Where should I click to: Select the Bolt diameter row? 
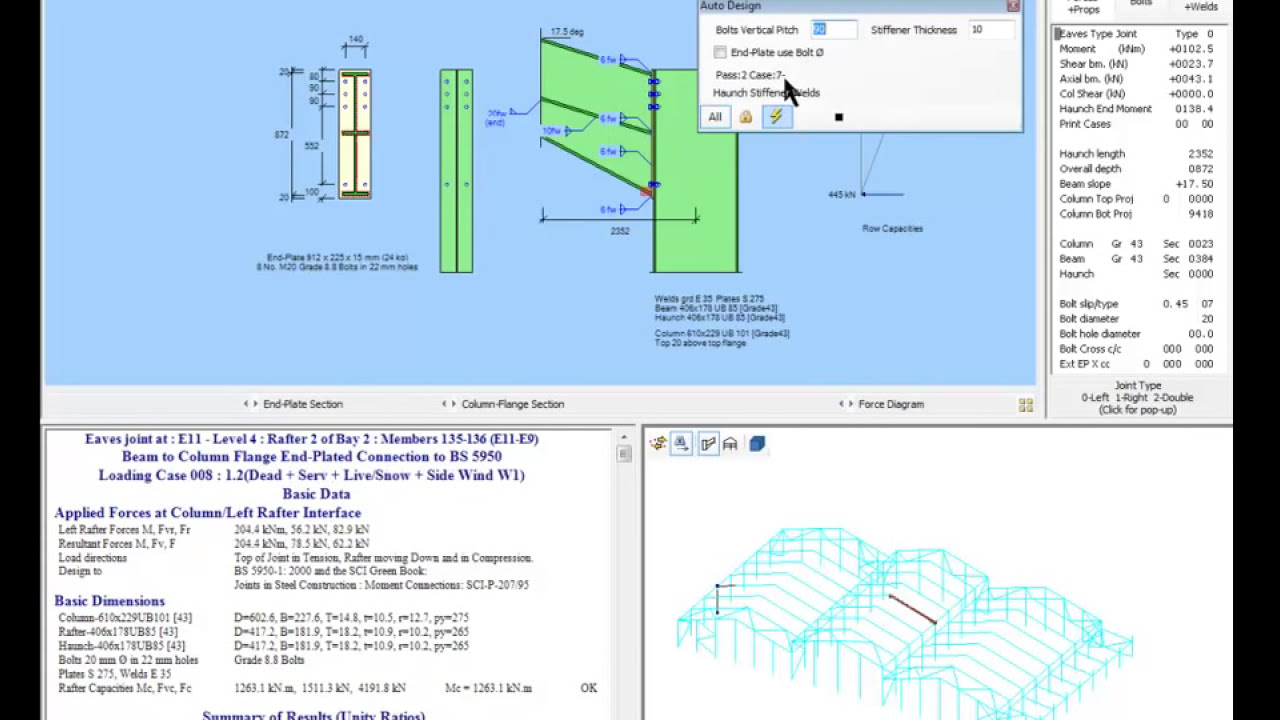(x=1137, y=319)
